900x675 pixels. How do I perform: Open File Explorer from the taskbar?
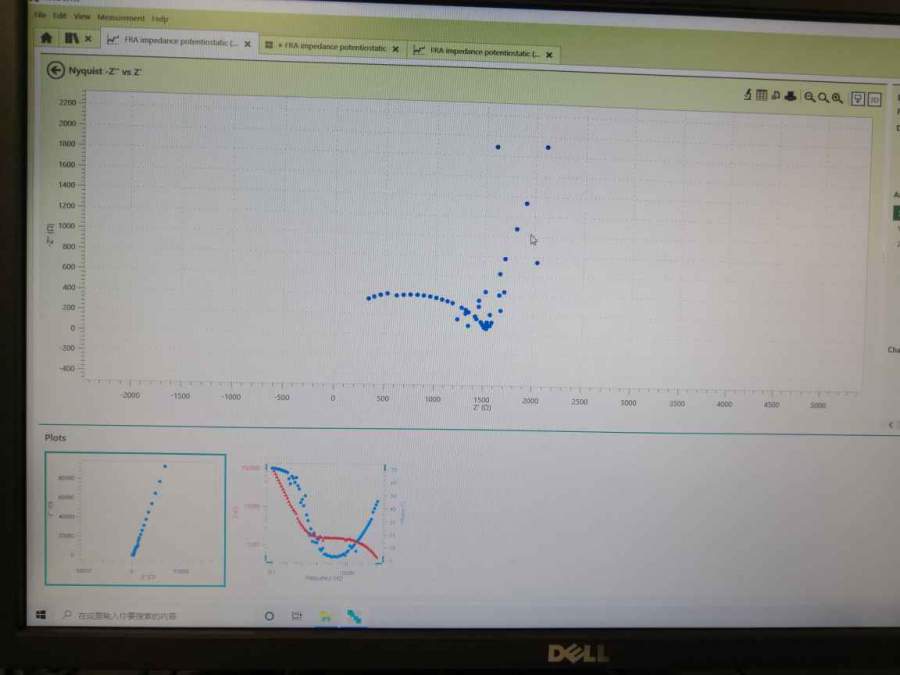tap(325, 616)
